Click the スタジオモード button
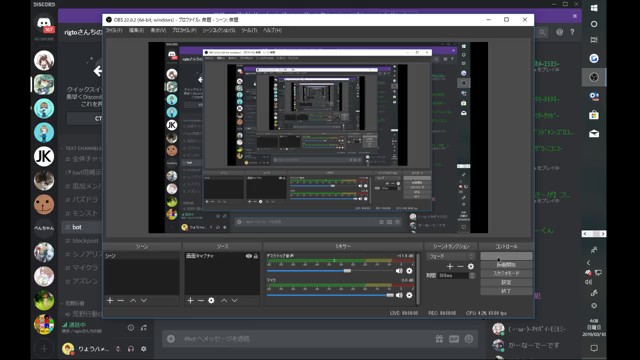 pos(506,273)
